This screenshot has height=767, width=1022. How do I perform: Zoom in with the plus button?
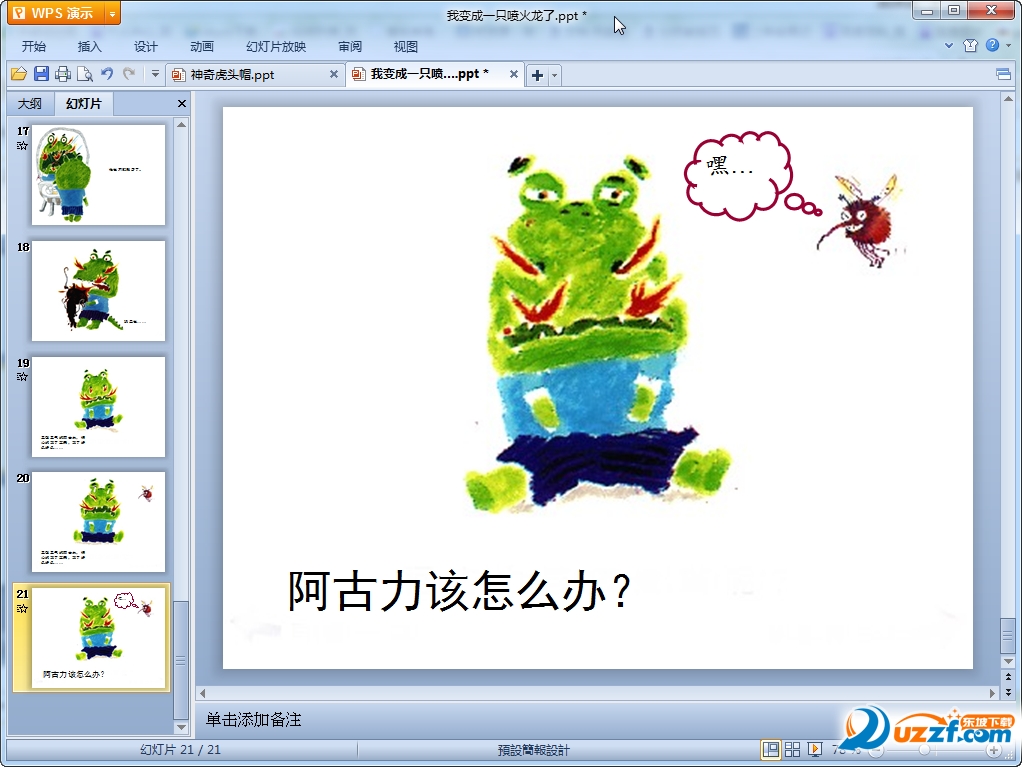(993, 750)
